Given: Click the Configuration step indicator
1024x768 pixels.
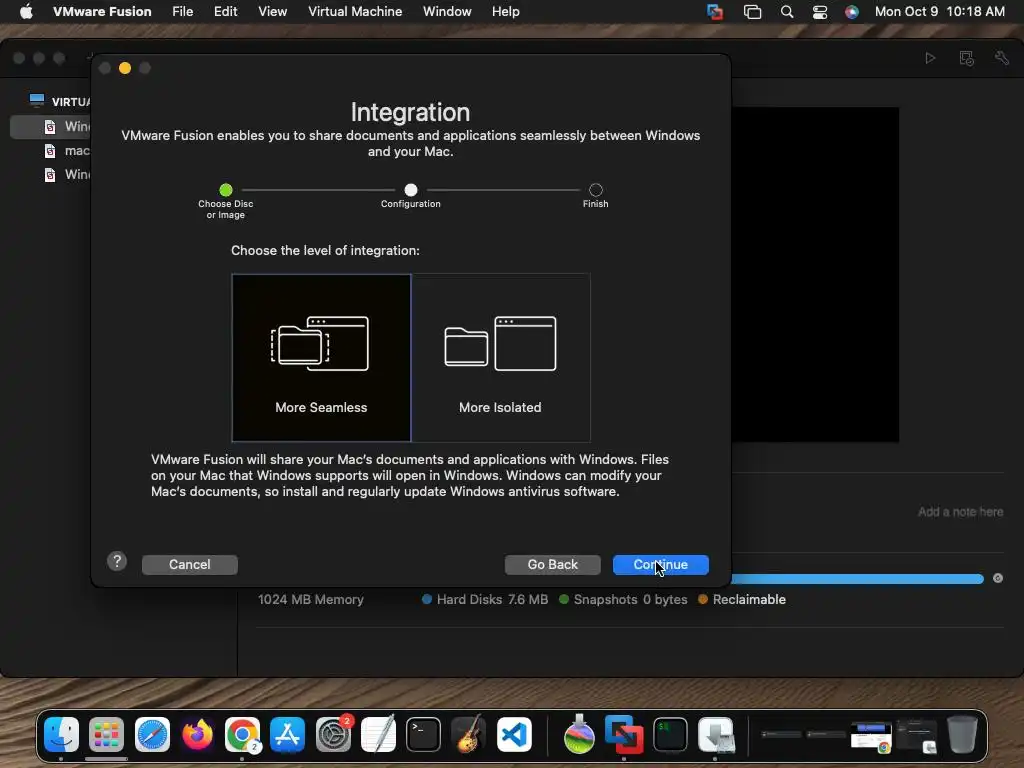Looking at the screenshot, I should coord(411,190).
